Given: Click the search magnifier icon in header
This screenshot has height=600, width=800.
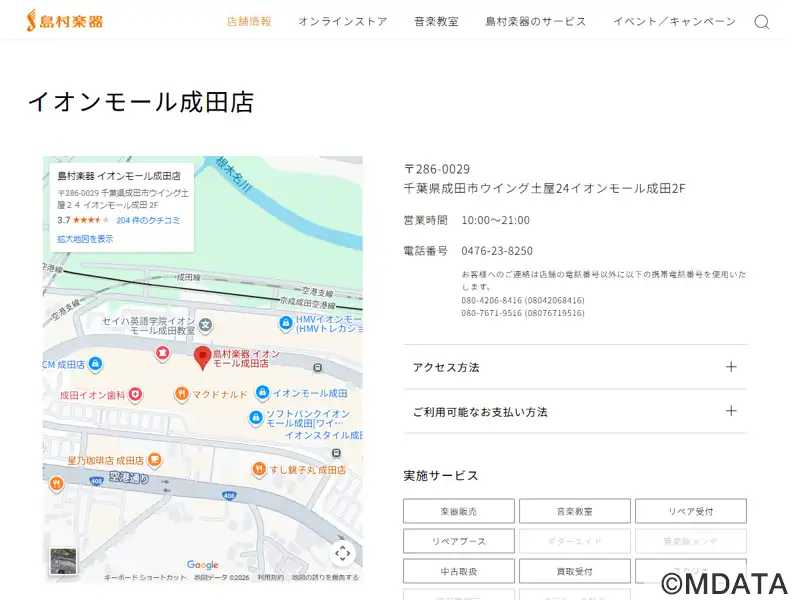Looking at the screenshot, I should point(762,22).
